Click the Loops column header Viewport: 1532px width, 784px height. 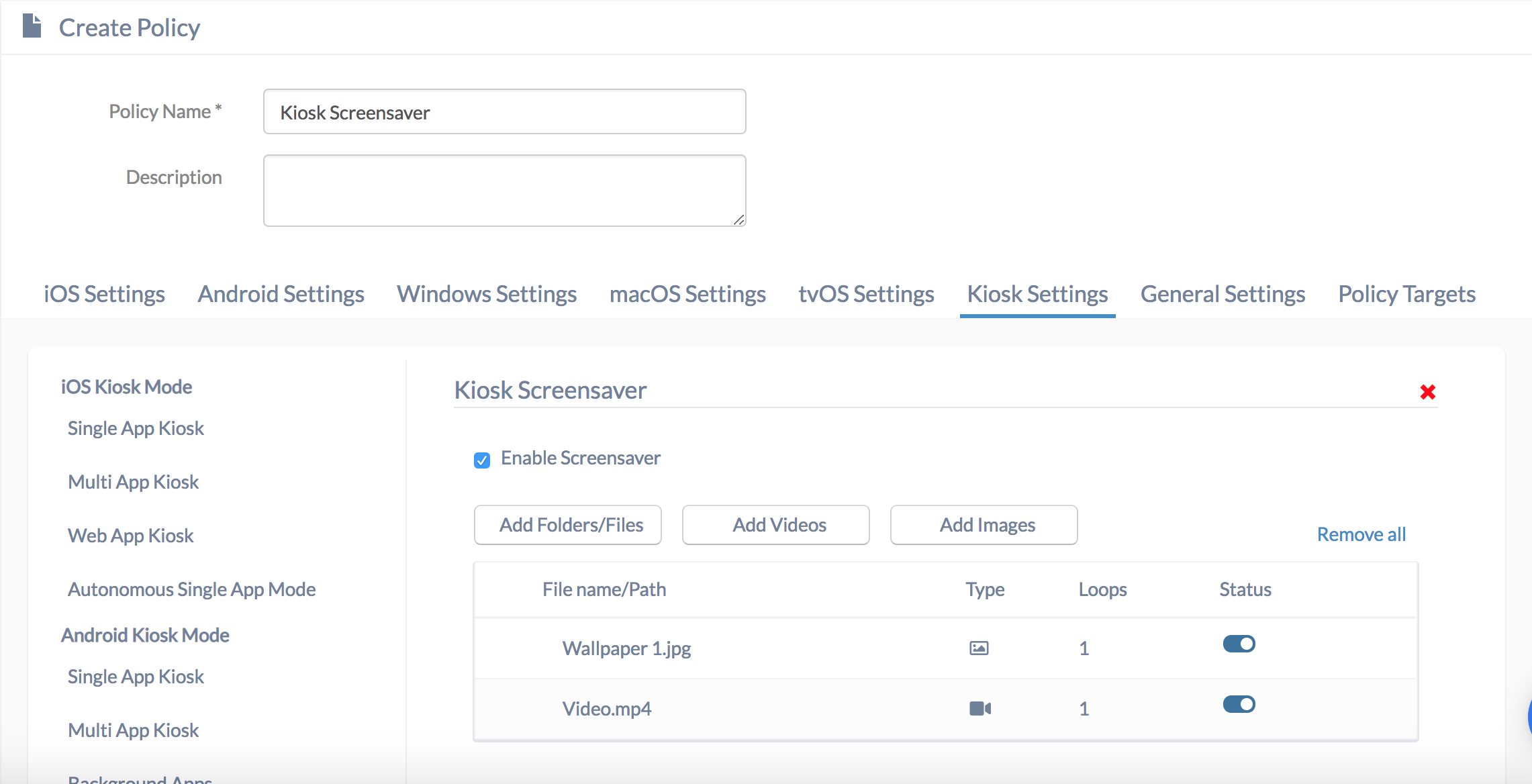point(1102,589)
